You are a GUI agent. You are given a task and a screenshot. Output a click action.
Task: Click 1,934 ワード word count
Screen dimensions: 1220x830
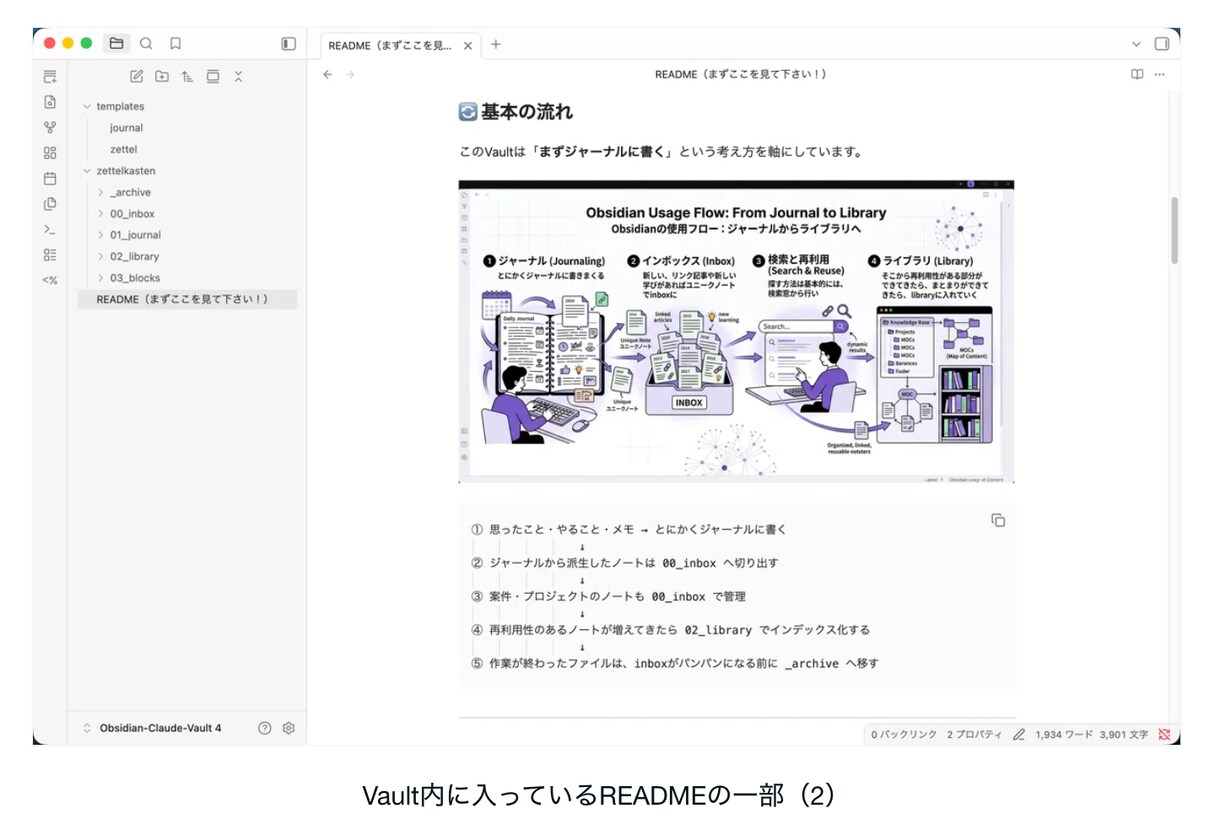(1064, 734)
